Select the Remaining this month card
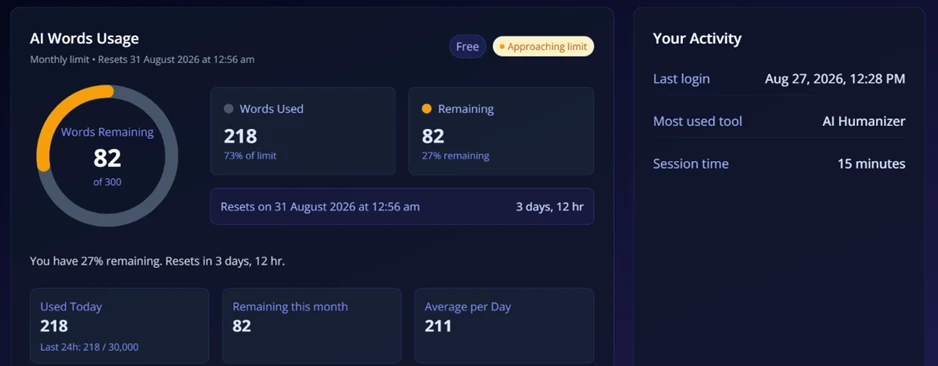Viewport: 938px width, 366px height. [x=312, y=326]
